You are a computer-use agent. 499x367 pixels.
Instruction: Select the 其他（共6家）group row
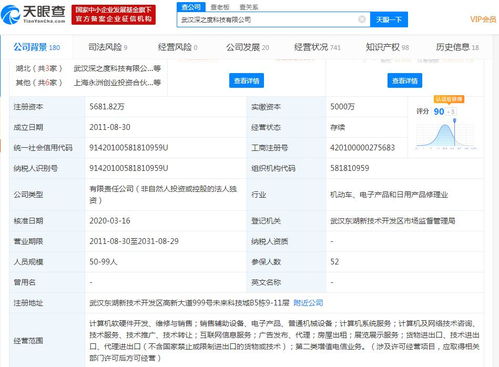coord(39,82)
